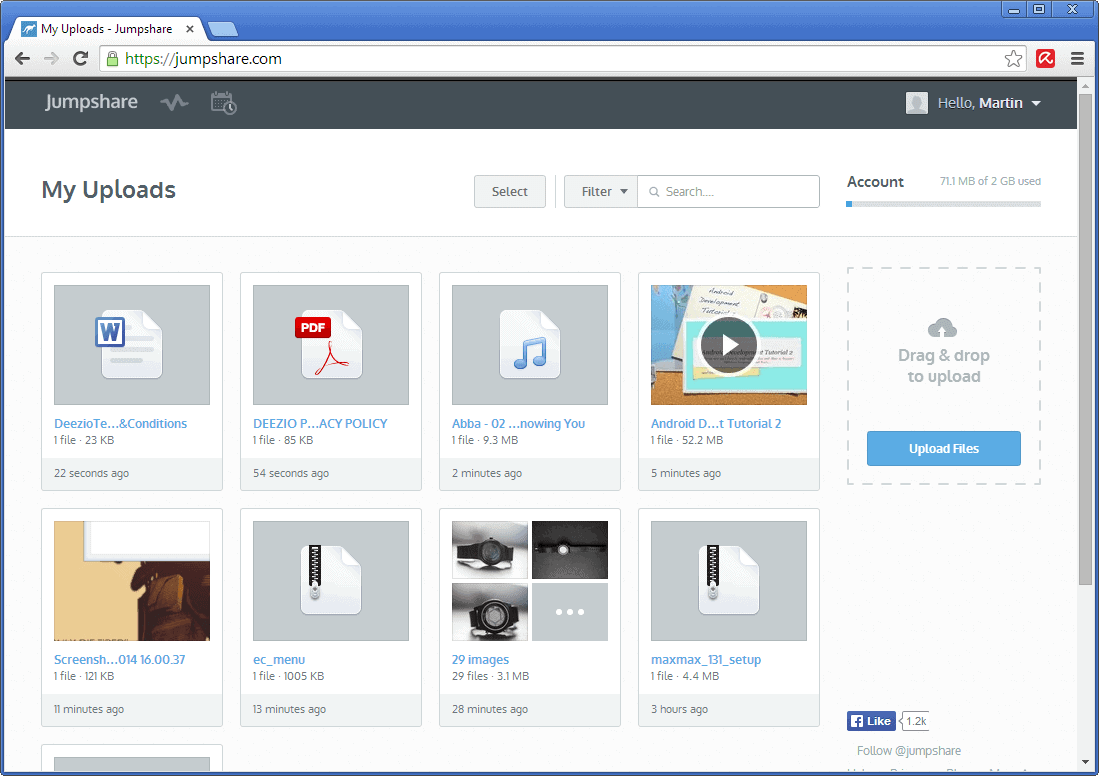
Task: Open the Screensh...014 16.00.37 image thumbnail
Action: [132, 580]
